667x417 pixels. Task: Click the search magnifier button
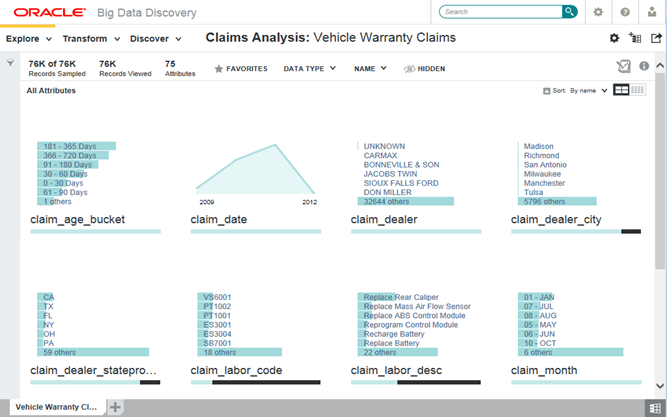click(x=569, y=11)
